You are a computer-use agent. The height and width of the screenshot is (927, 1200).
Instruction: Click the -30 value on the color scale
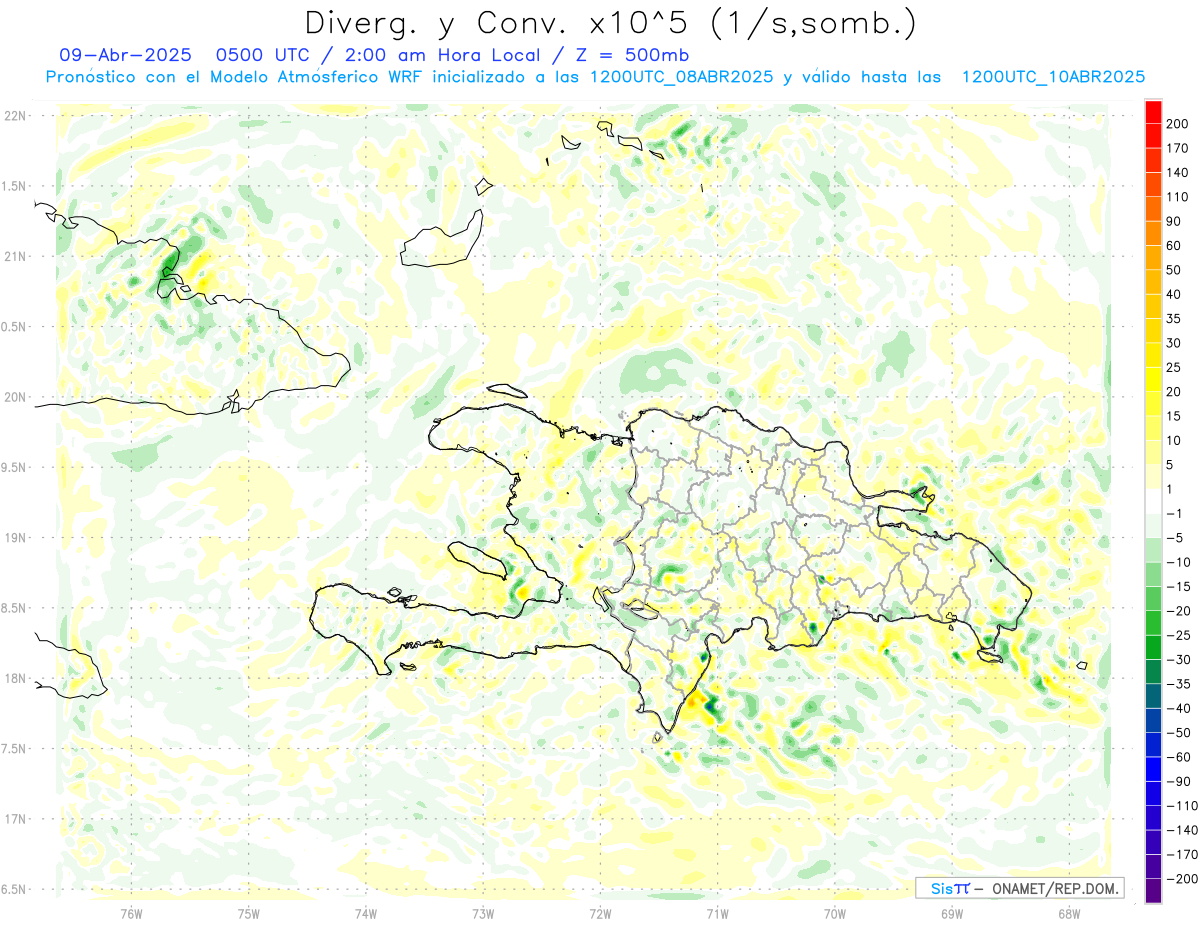(x=1178, y=659)
